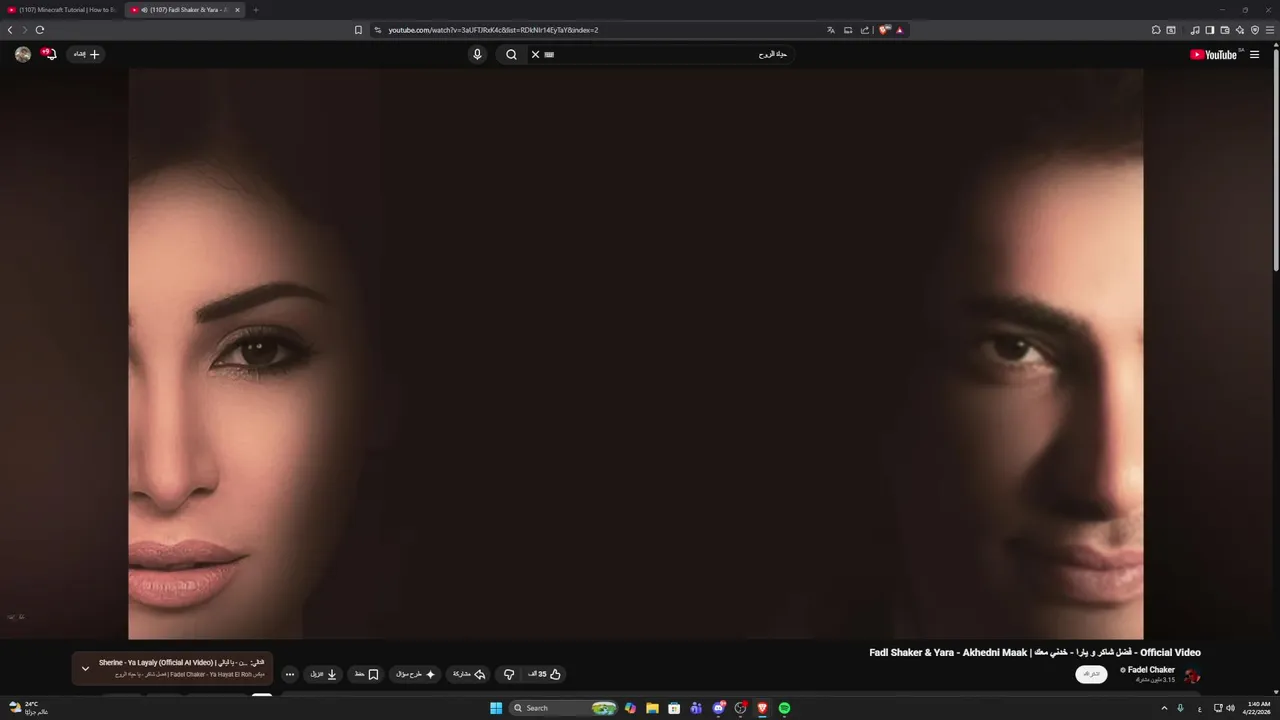This screenshot has height=720, width=1280.
Task: Open Microsoft Store from the taskbar
Action: (674, 708)
